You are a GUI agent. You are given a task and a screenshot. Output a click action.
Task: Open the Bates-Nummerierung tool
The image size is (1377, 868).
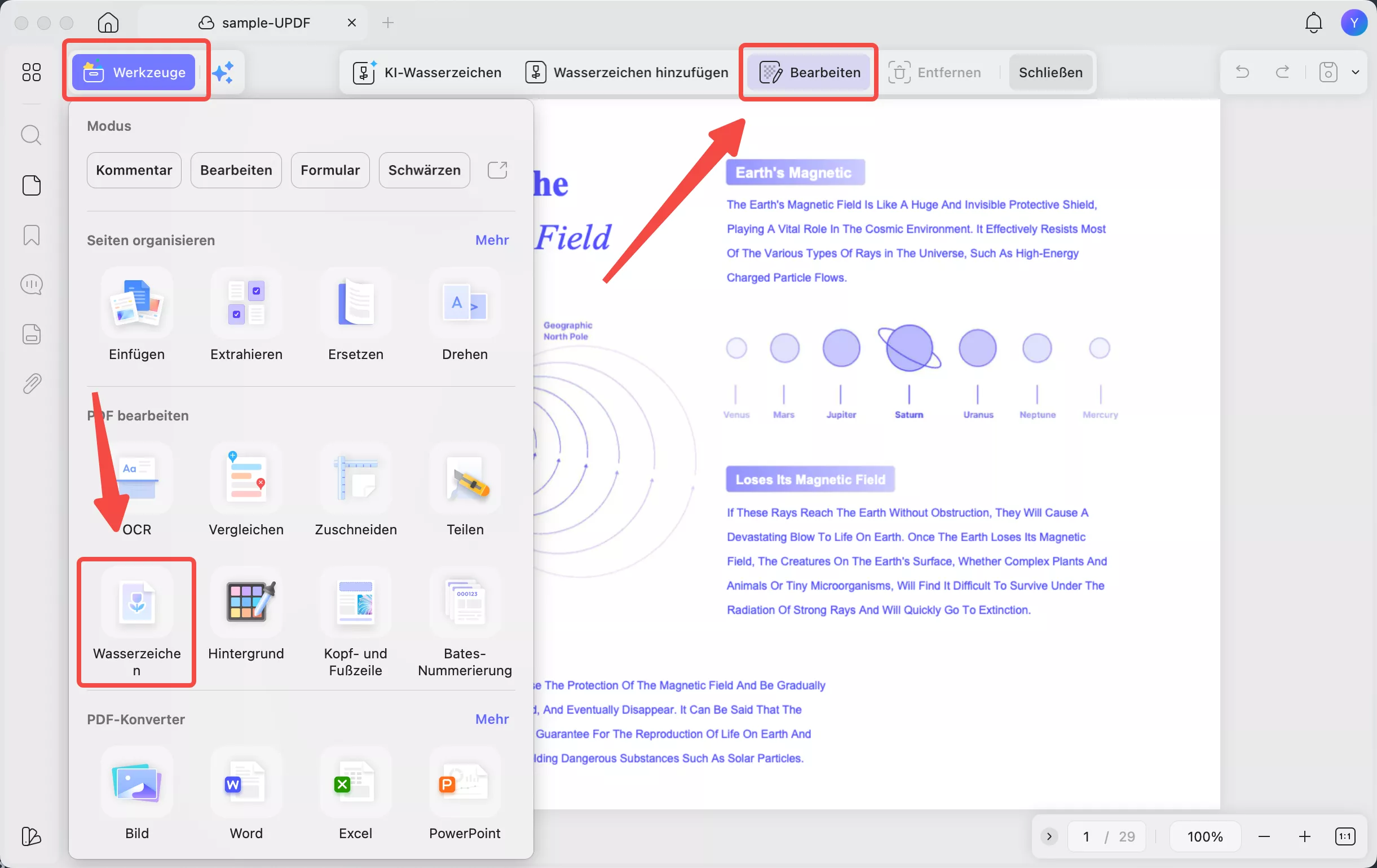tap(465, 622)
